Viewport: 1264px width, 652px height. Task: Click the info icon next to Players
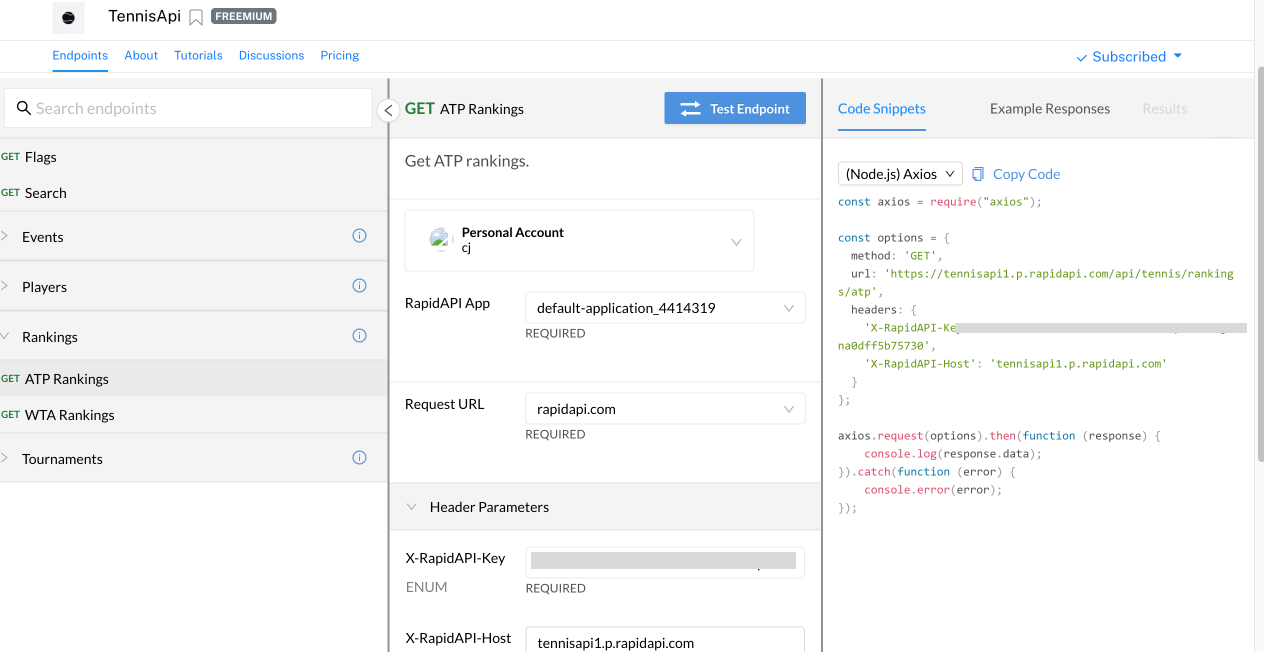click(x=359, y=286)
